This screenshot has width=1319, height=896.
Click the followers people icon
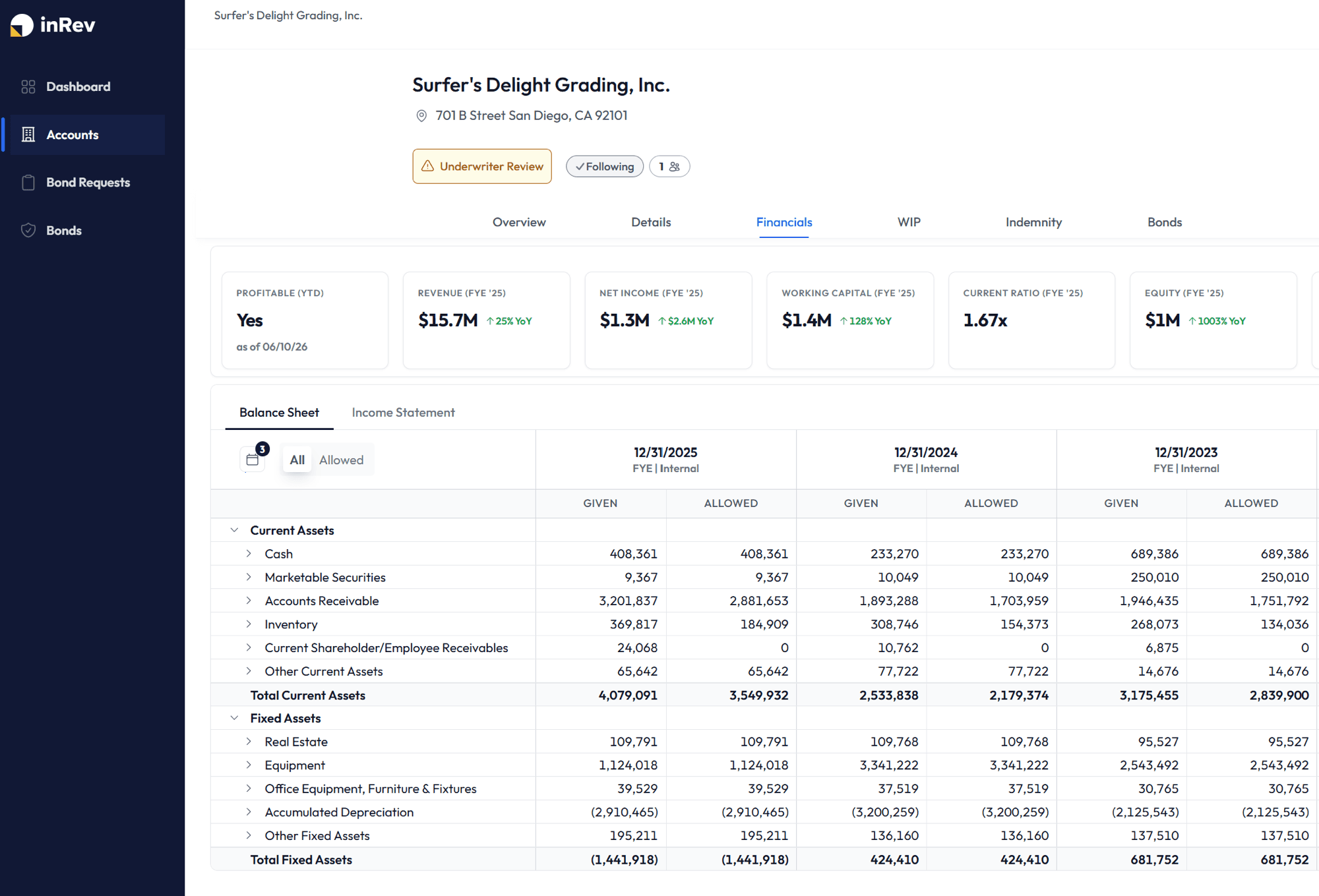[675, 167]
